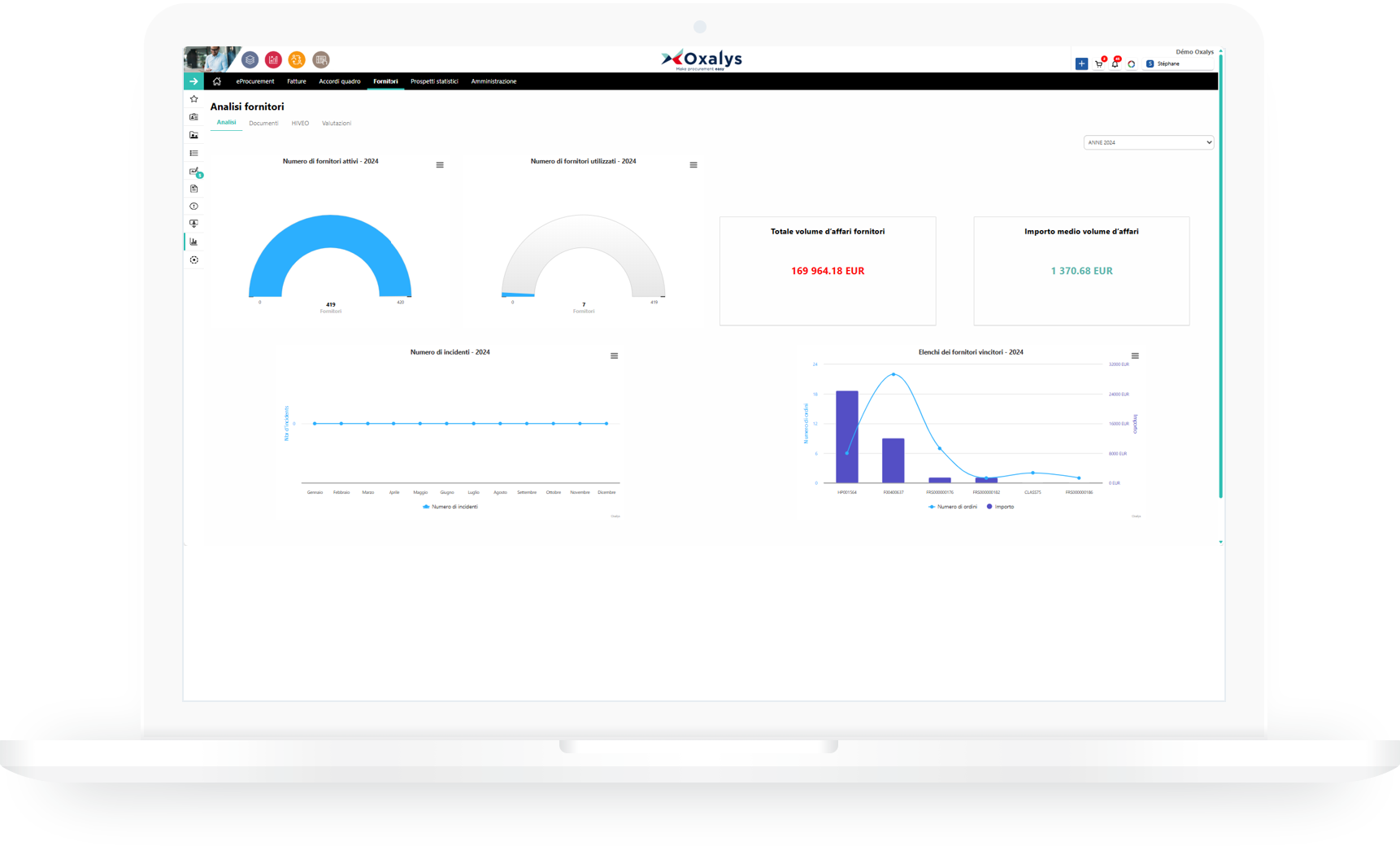1400x846 pixels.
Task: Click the 1 370.68 EUR value
Action: click(1081, 271)
